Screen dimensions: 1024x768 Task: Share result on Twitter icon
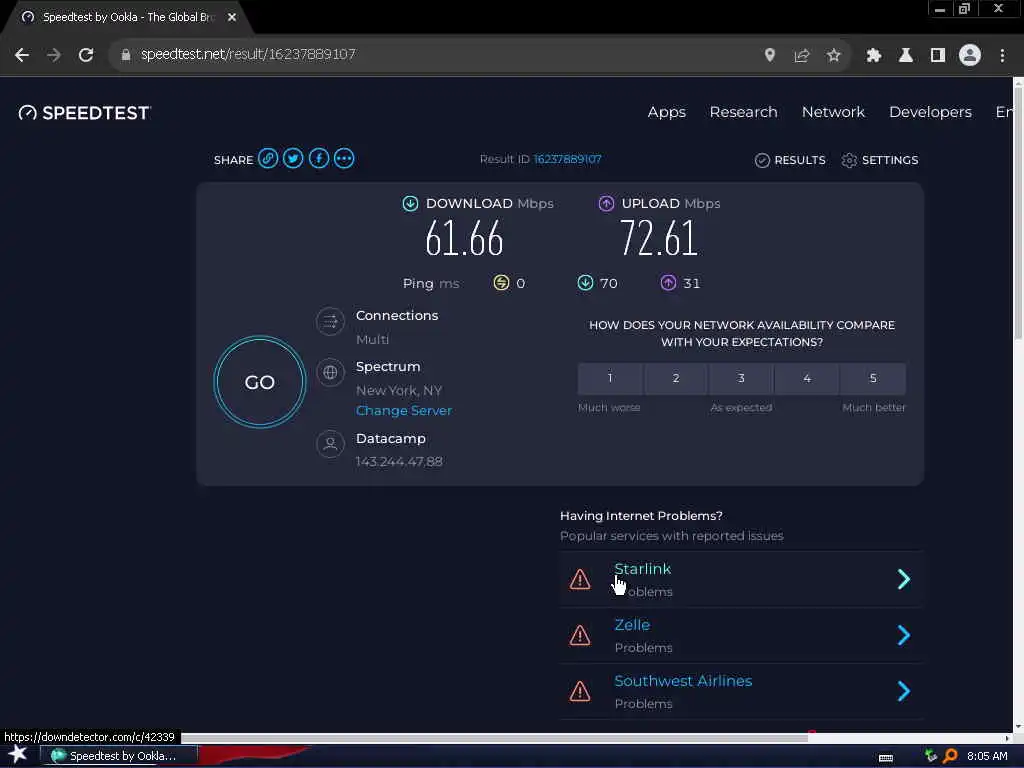point(293,159)
